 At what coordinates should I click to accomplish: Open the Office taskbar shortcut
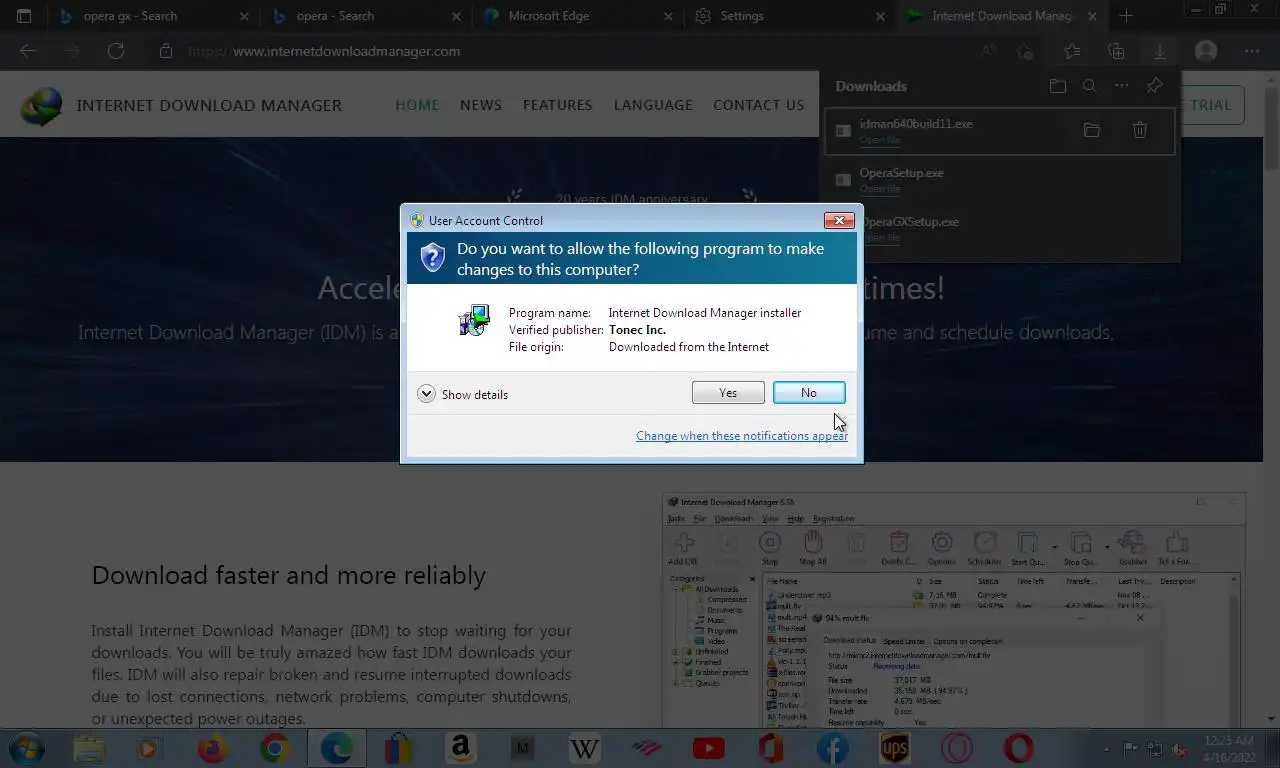click(770, 748)
